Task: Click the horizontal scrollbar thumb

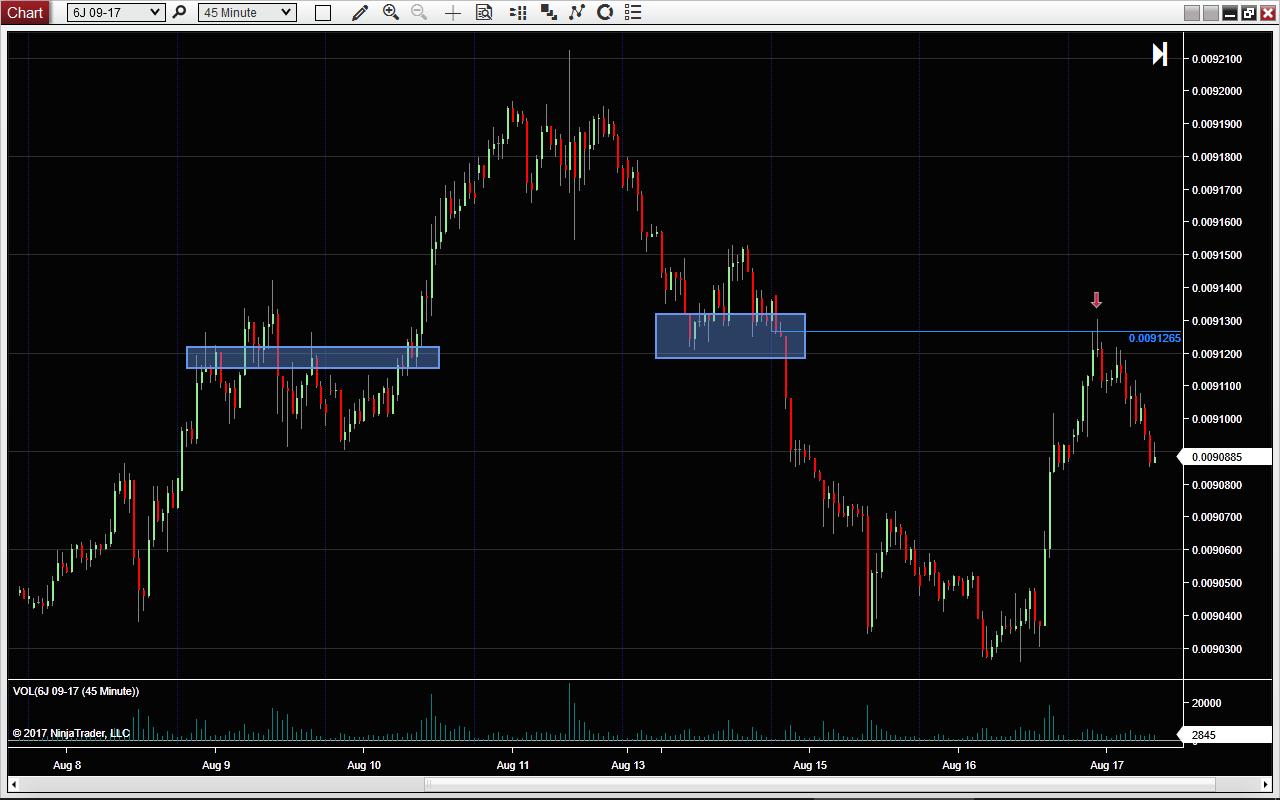Action: [x=821, y=784]
